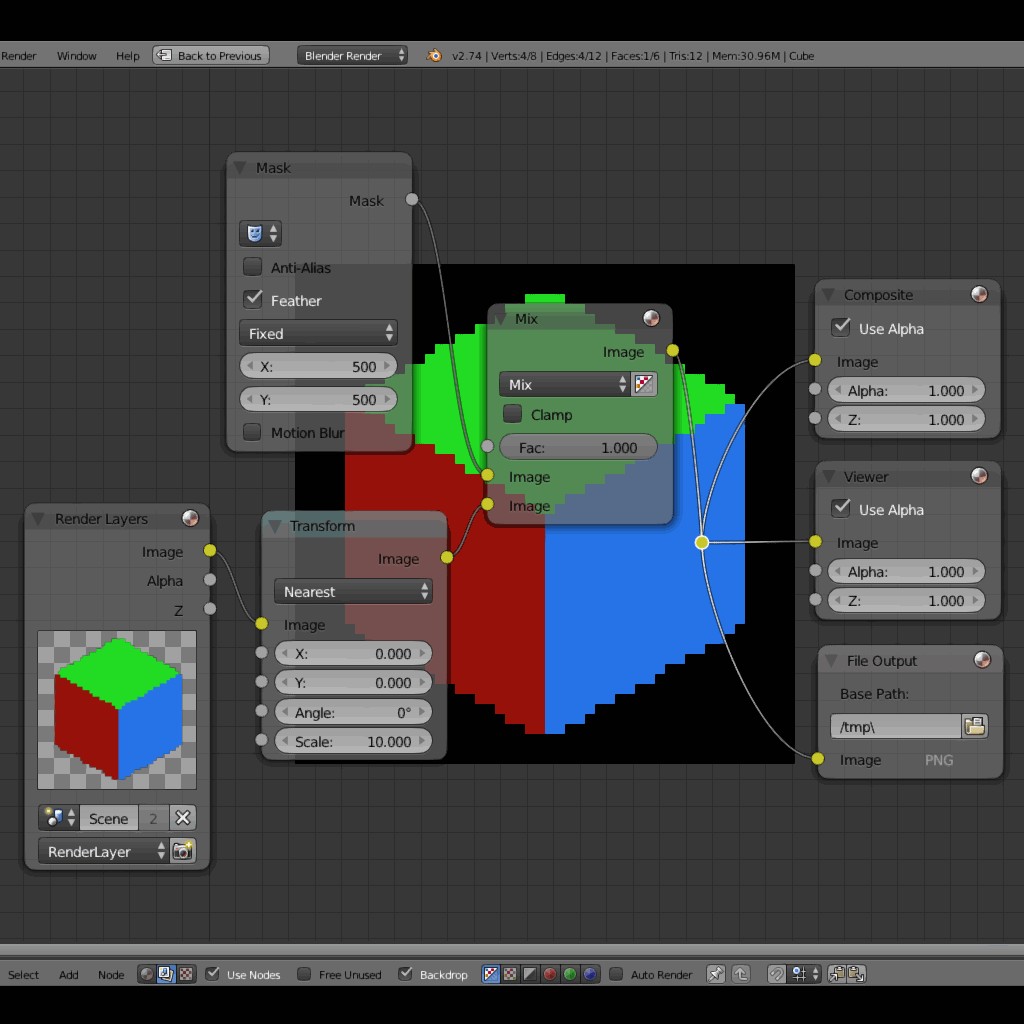Click the pin icon in node editor header
The image size is (1024, 1024).
click(716, 974)
